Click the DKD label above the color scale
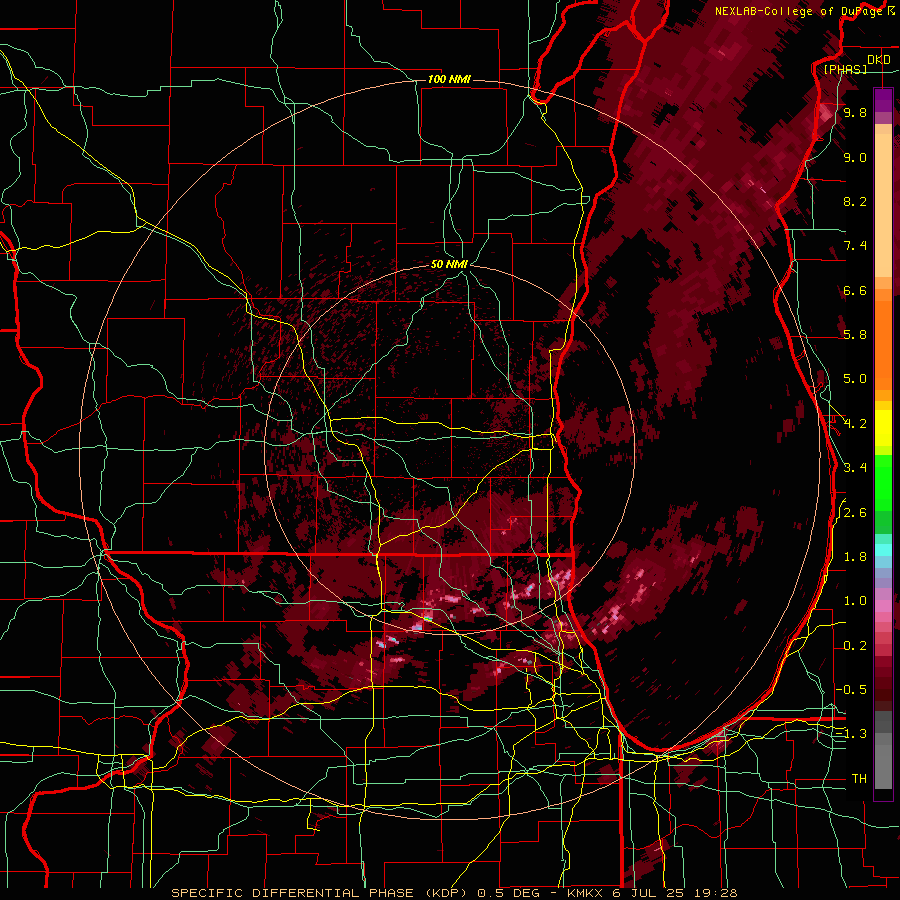Screen dimensions: 900x900 click(x=878, y=60)
